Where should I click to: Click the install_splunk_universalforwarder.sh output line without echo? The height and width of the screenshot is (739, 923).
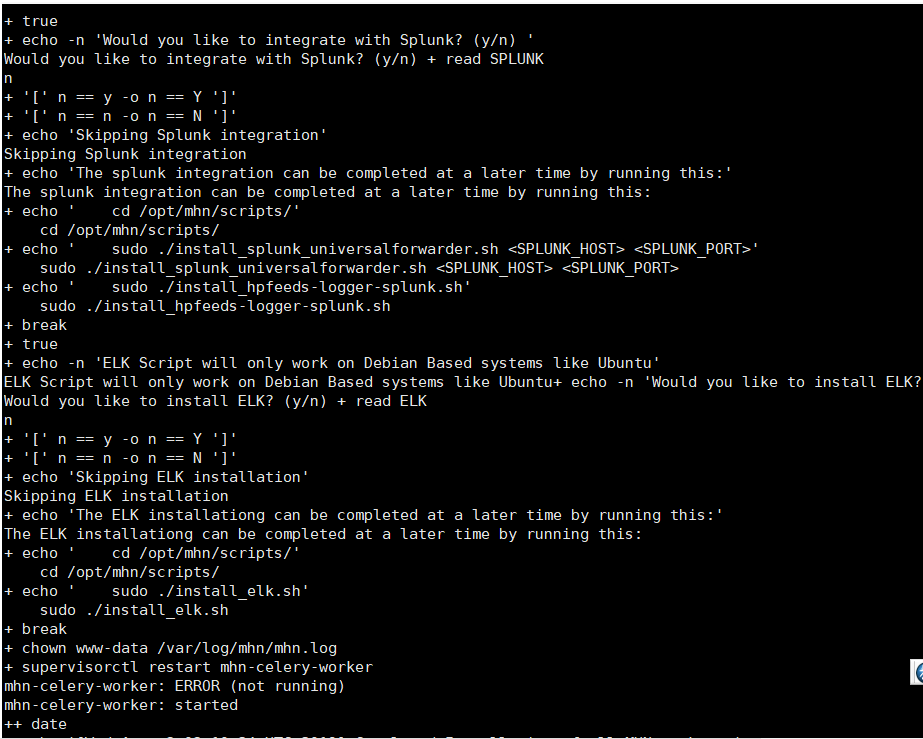(359, 269)
